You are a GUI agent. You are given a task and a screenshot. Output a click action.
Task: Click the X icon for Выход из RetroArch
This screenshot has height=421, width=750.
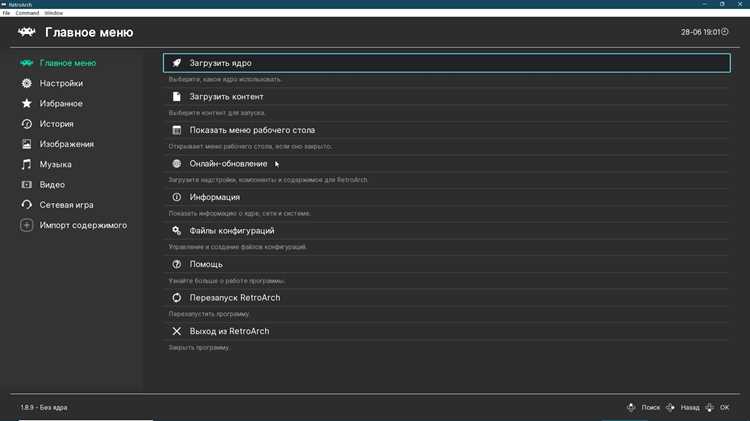(x=176, y=331)
